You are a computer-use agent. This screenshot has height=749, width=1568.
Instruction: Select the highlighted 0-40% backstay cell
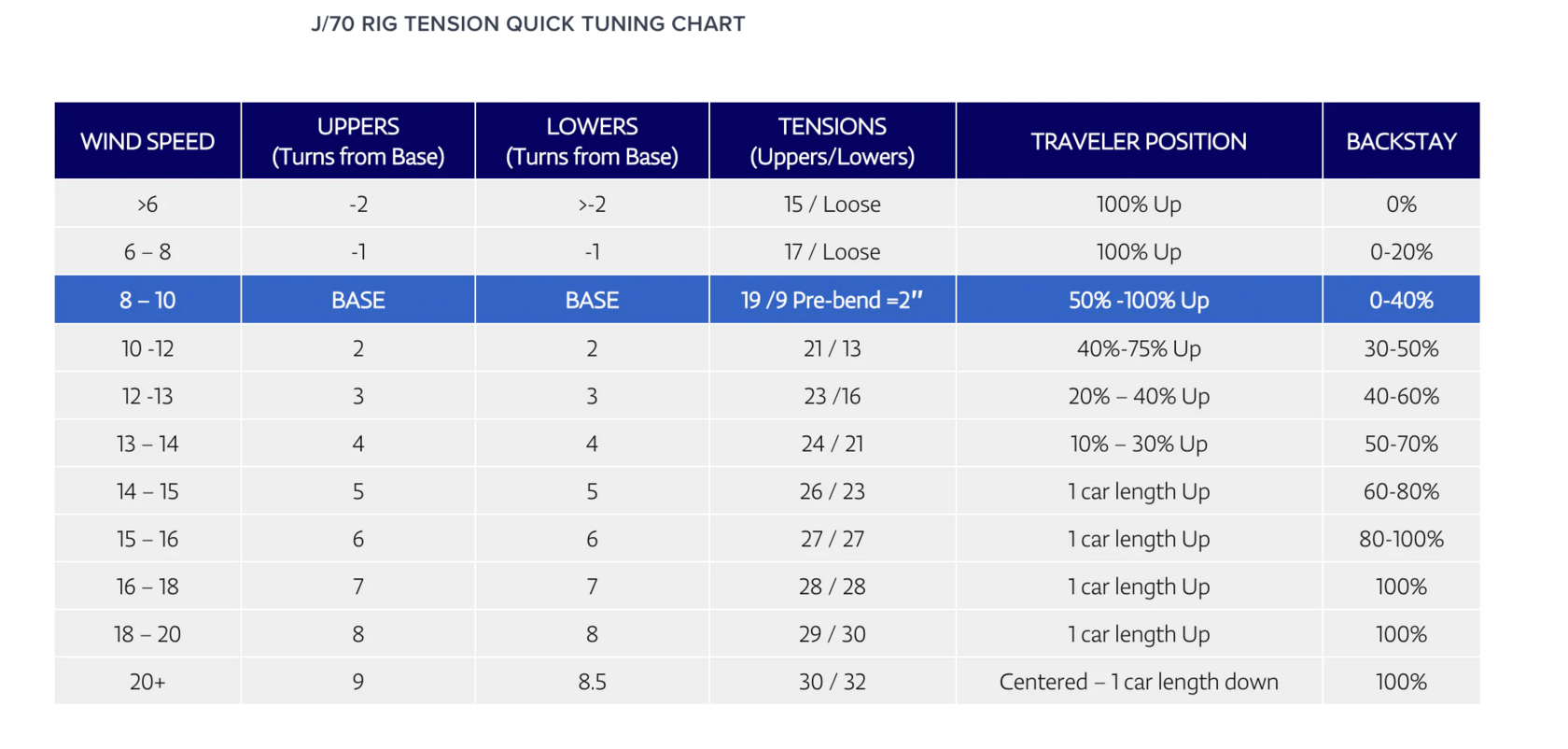pos(1401,300)
